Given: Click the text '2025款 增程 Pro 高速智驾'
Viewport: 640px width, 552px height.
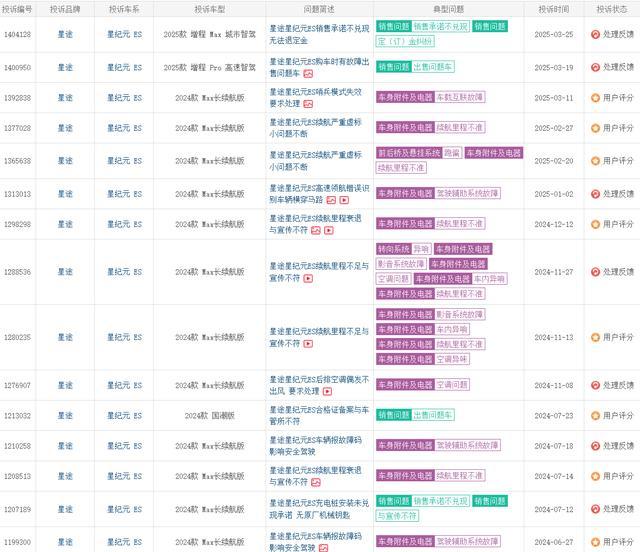Looking at the screenshot, I should tap(209, 67).
